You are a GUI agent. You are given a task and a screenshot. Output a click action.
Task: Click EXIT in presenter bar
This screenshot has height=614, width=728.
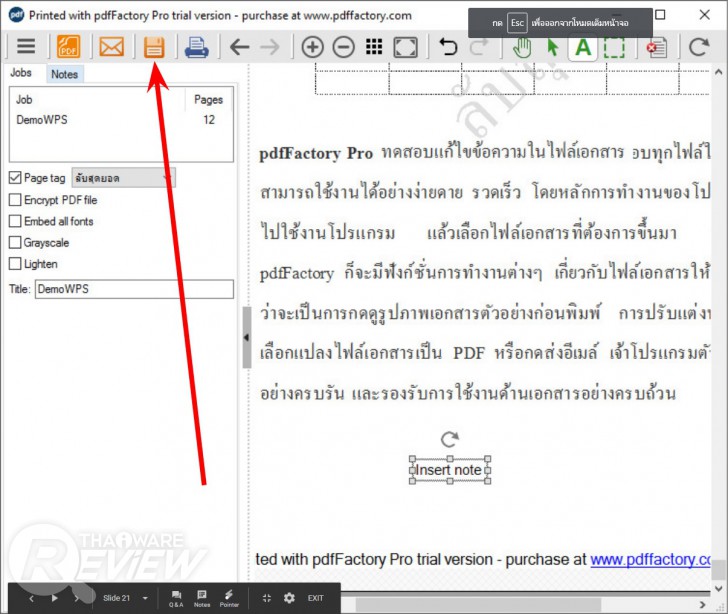coord(315,598)
